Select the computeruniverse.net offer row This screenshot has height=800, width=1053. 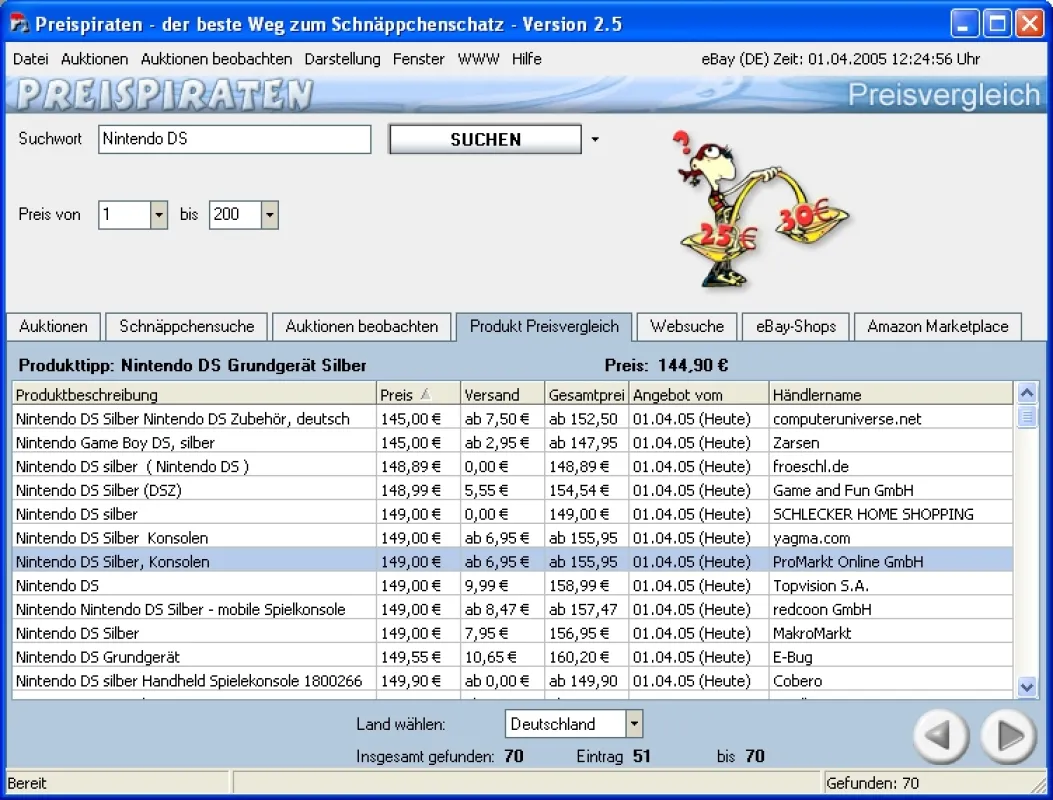(512, 418)
